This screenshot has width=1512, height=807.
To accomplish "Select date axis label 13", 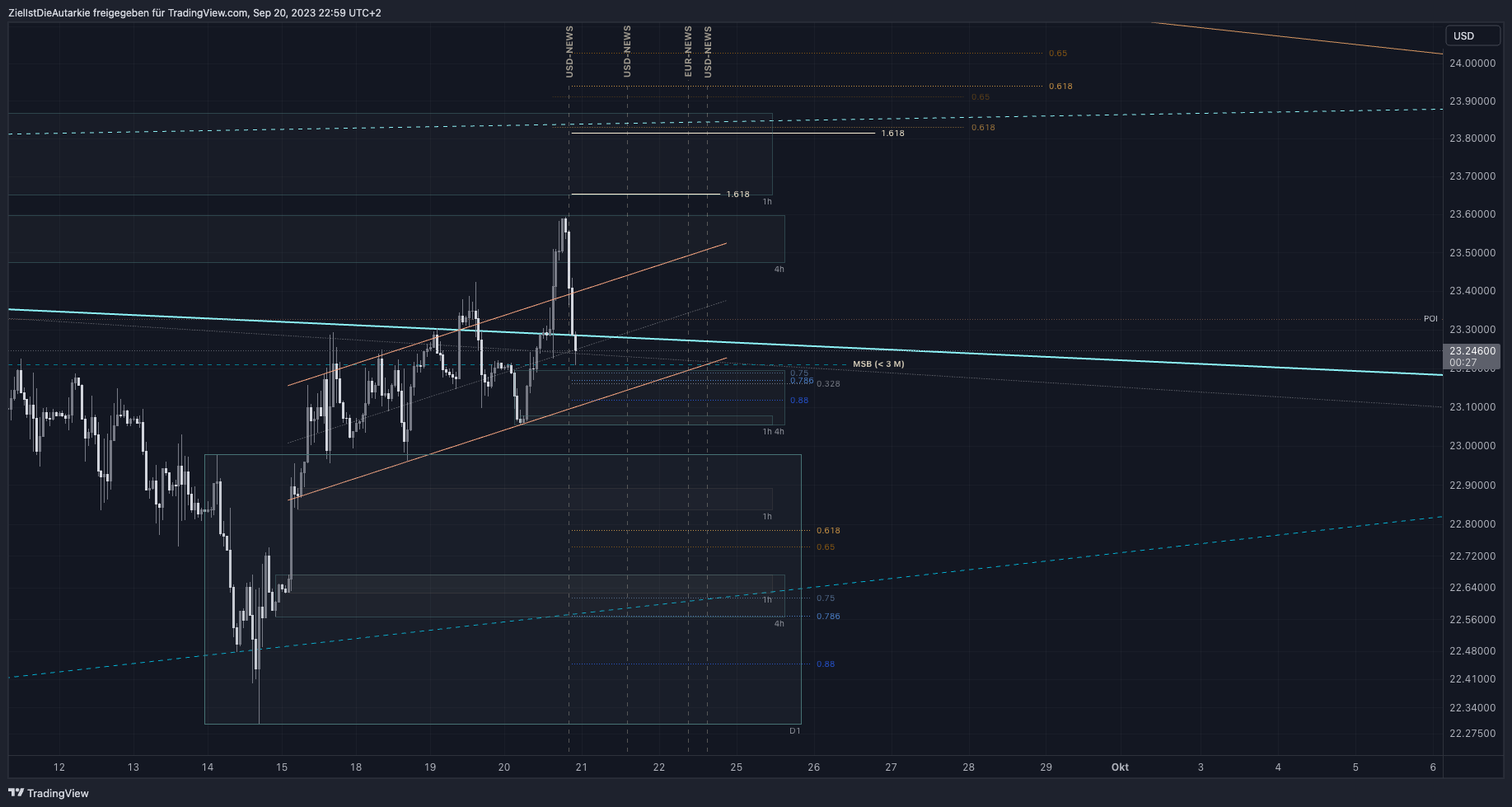I will (x=133, y=767).
